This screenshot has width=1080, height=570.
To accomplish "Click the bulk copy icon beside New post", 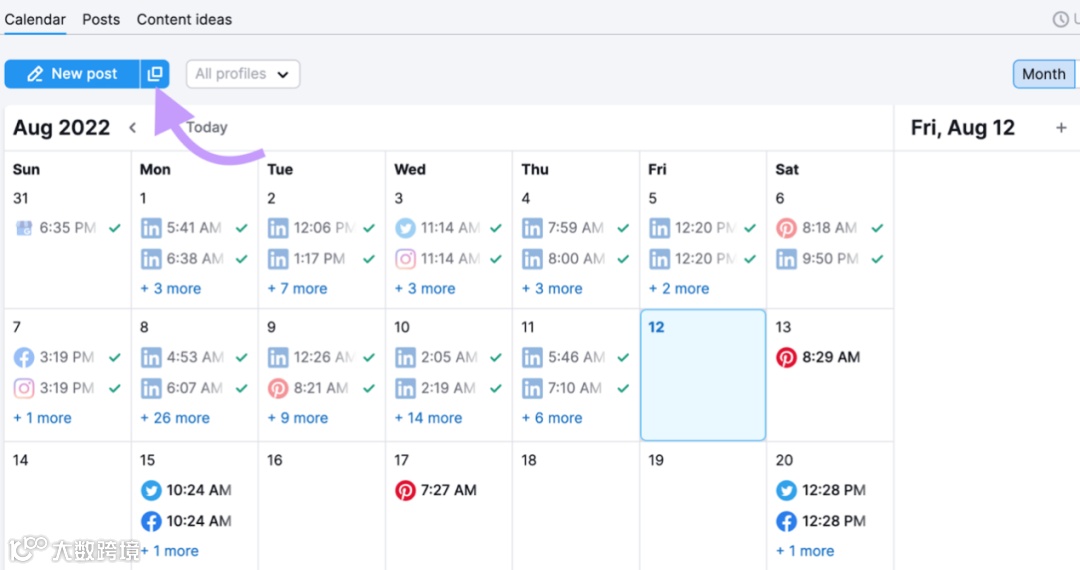I will [x=155, y=74].
